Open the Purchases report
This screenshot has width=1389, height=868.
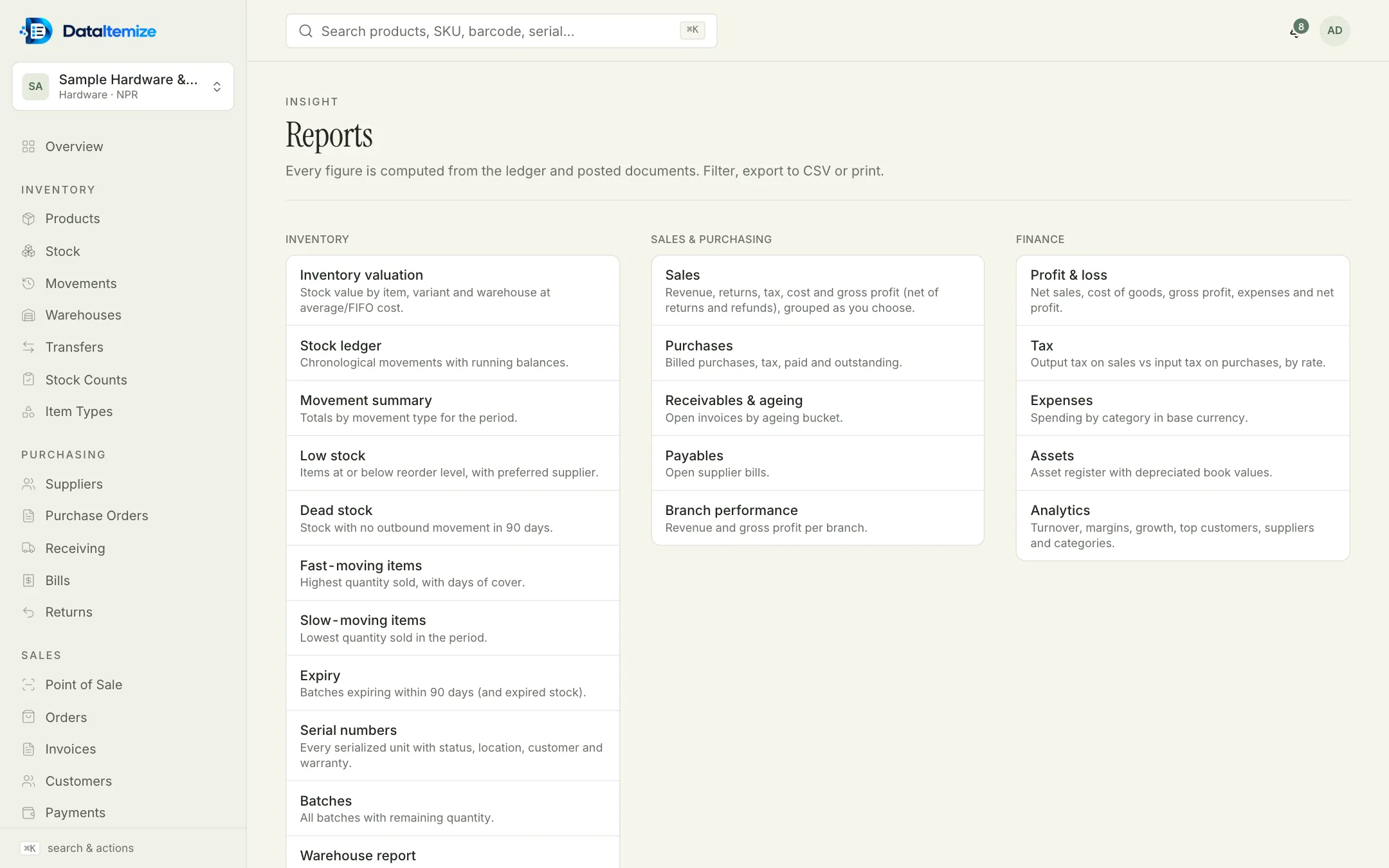tap(817, 354)
